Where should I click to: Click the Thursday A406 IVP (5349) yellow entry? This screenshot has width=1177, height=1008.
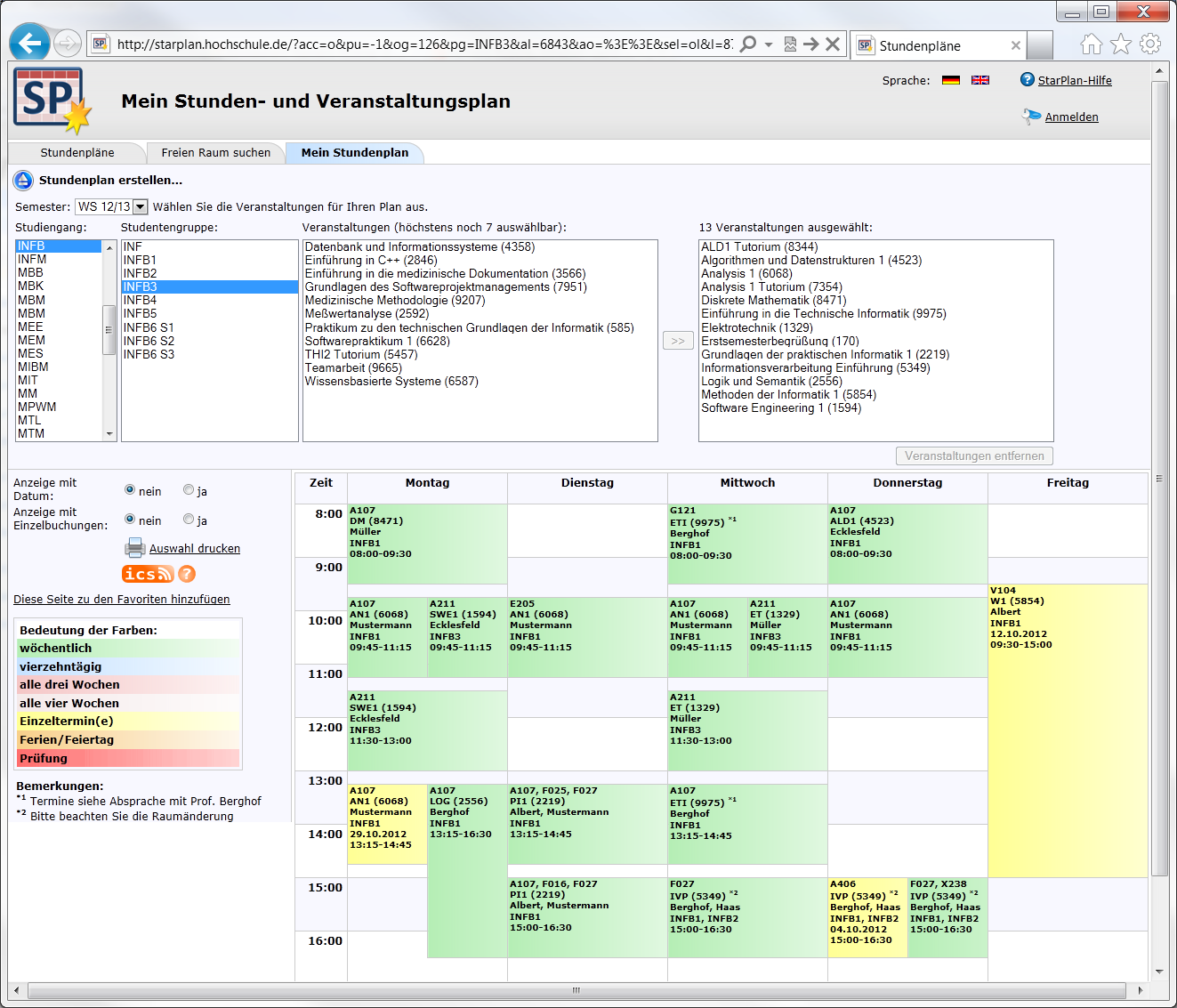point(867,917)
